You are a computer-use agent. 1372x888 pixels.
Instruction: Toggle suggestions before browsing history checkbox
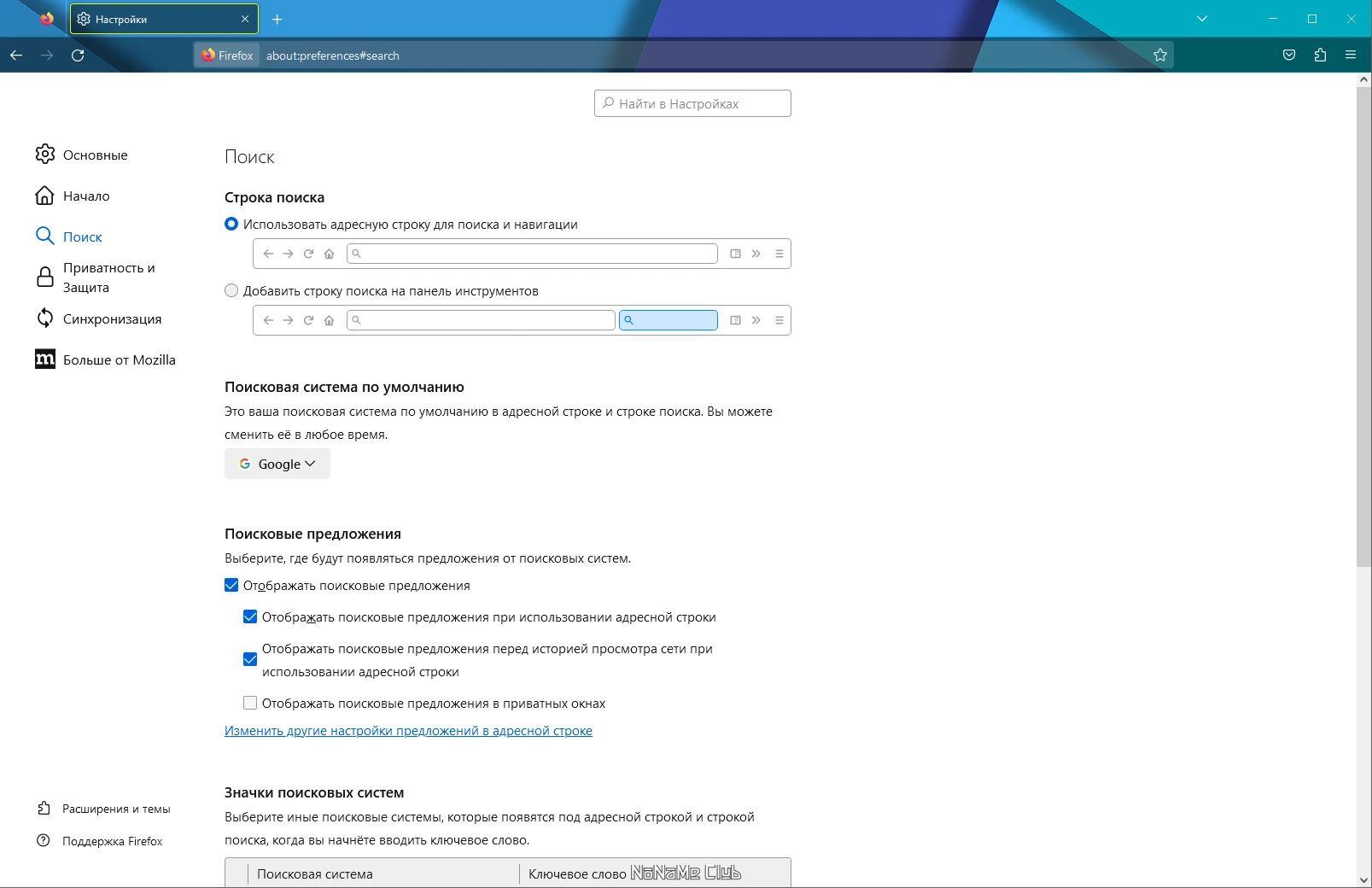tap(250, 659)
